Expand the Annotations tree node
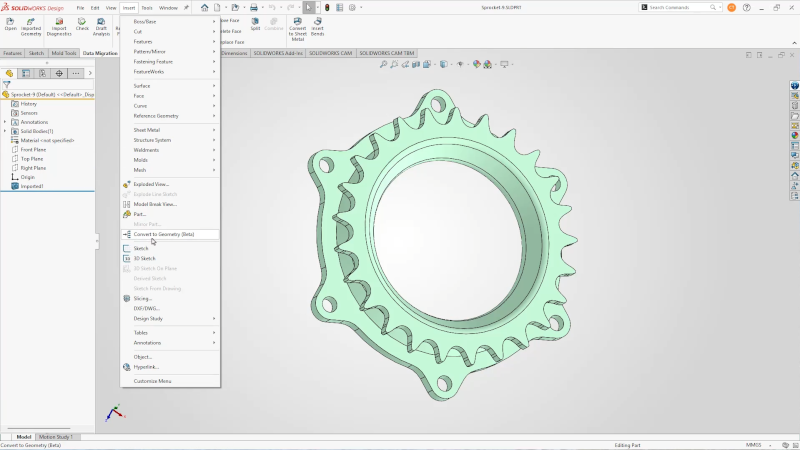The width and height of the screenshot is (800, 450). click(x=5, y=122)
